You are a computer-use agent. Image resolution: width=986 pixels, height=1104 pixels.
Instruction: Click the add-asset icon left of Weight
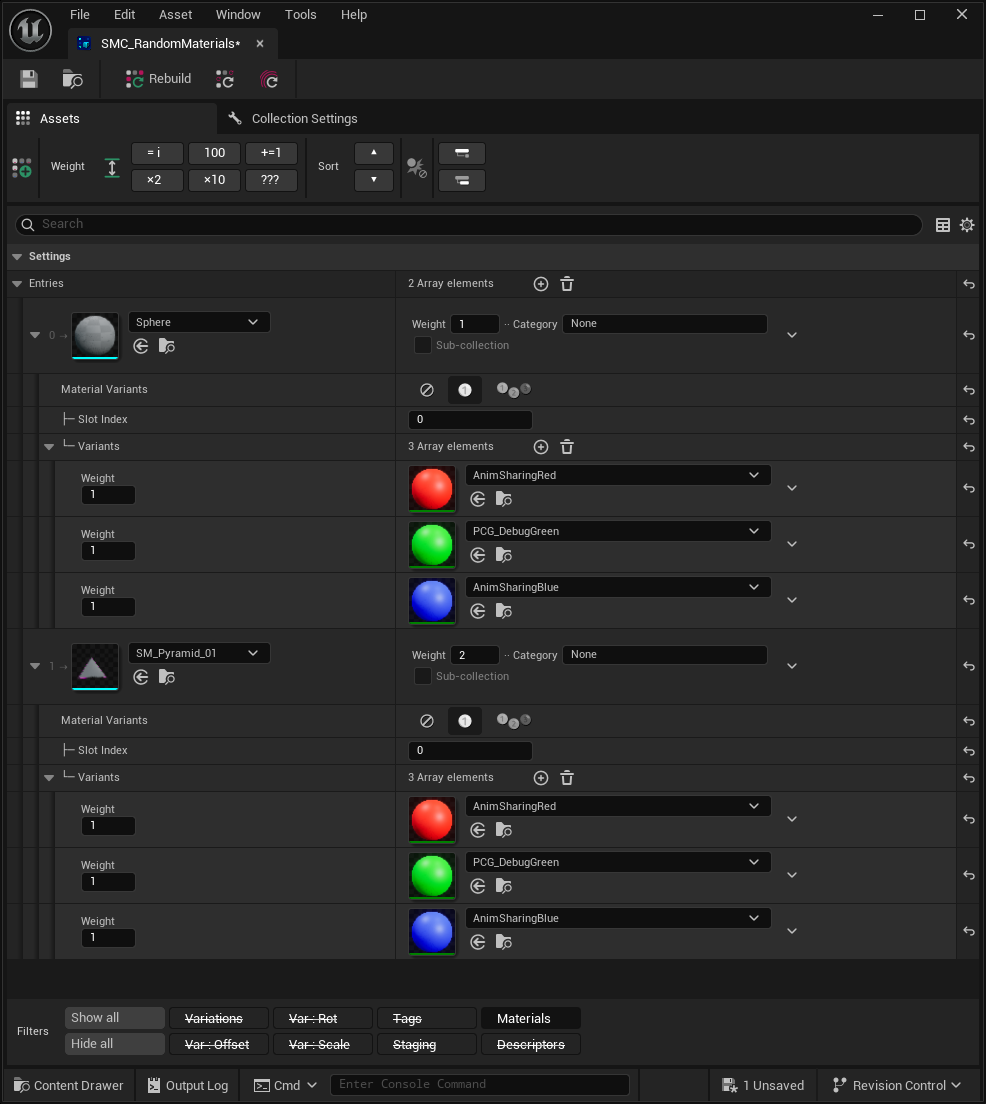pyautogui.click(x=21, y=167)
